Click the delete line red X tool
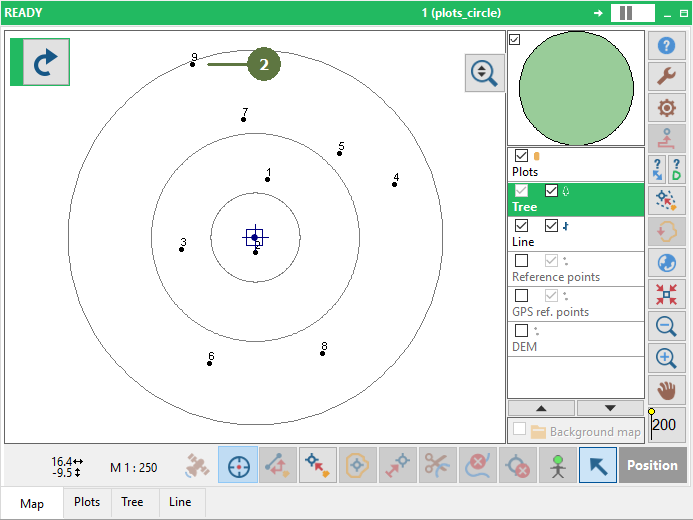The image size is (693, 520). (478, 465)
